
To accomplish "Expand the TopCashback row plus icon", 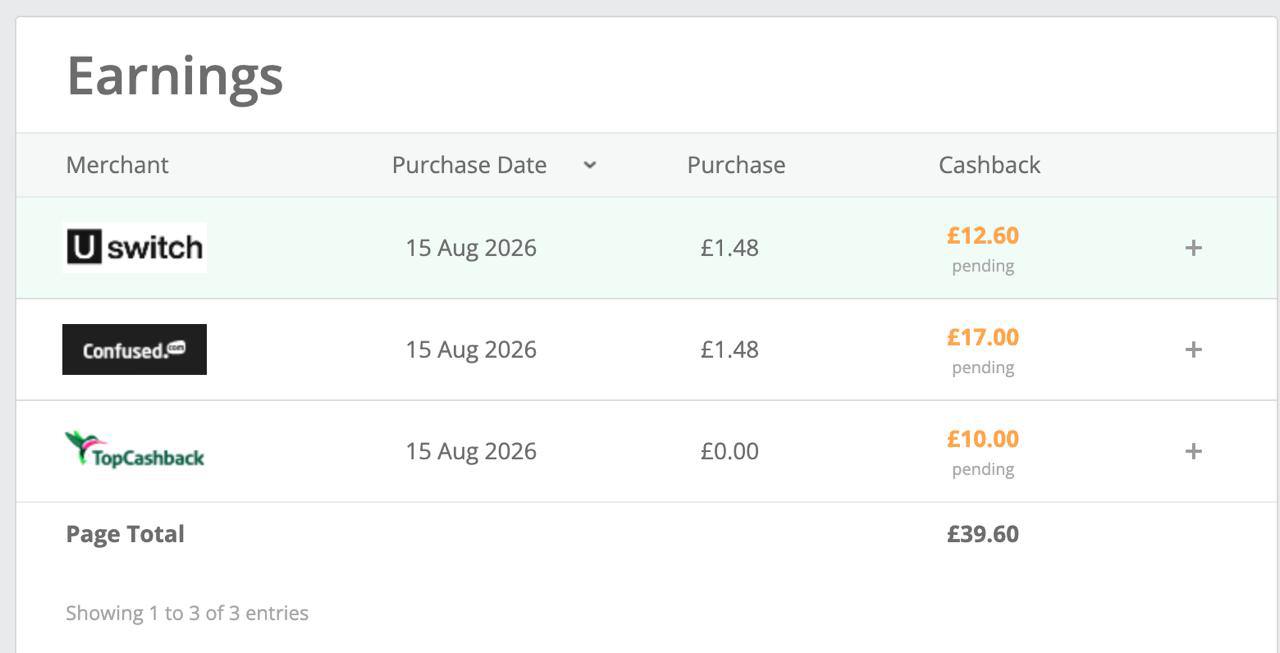I will tap(1193, 451).
